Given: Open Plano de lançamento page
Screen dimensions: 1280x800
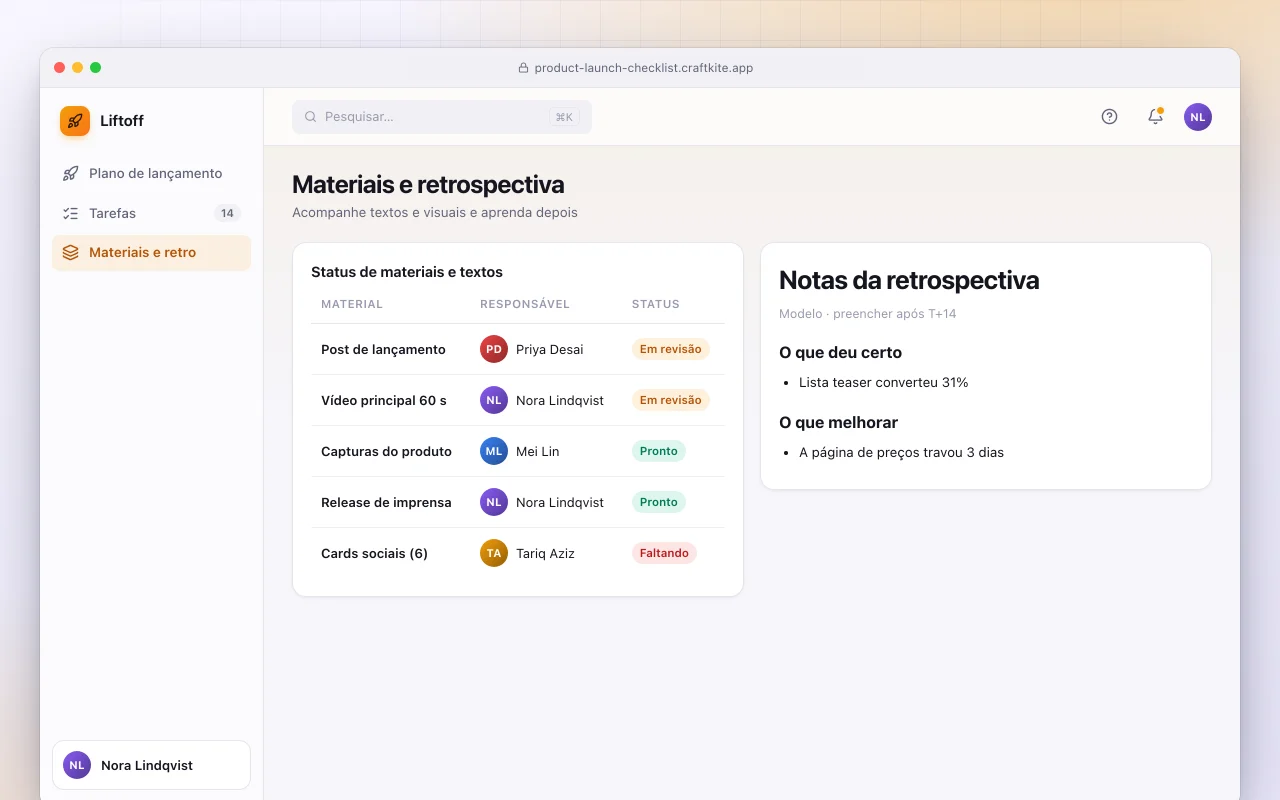Looking at the screenshot, I should pyautogui.click(x=151, y=173).
